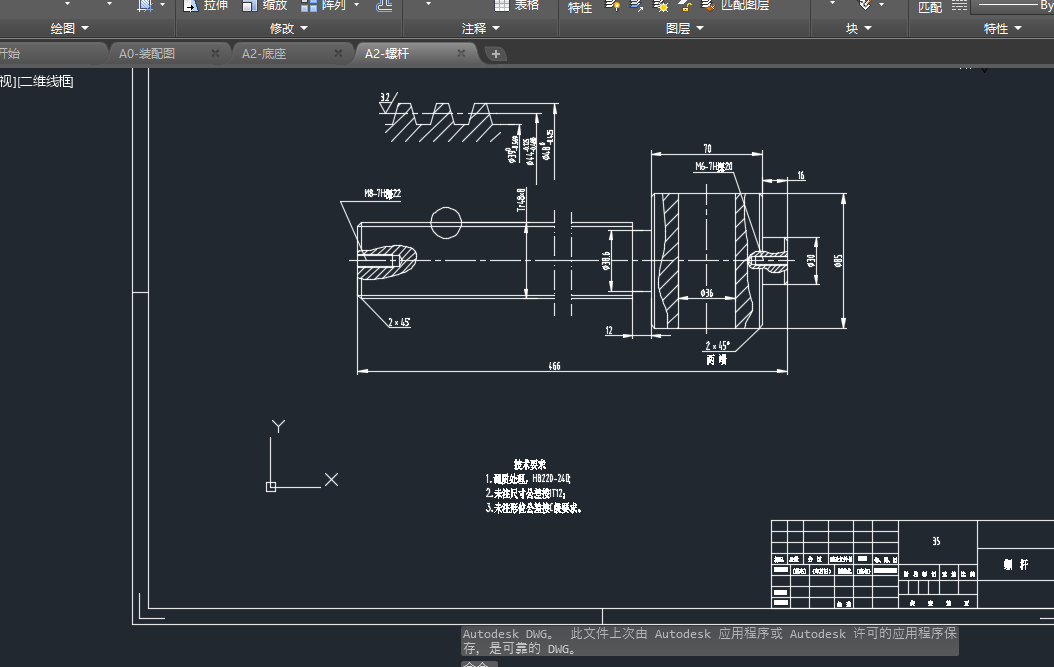Click the 35 material cell in the title block

click(x=936, y=541)
